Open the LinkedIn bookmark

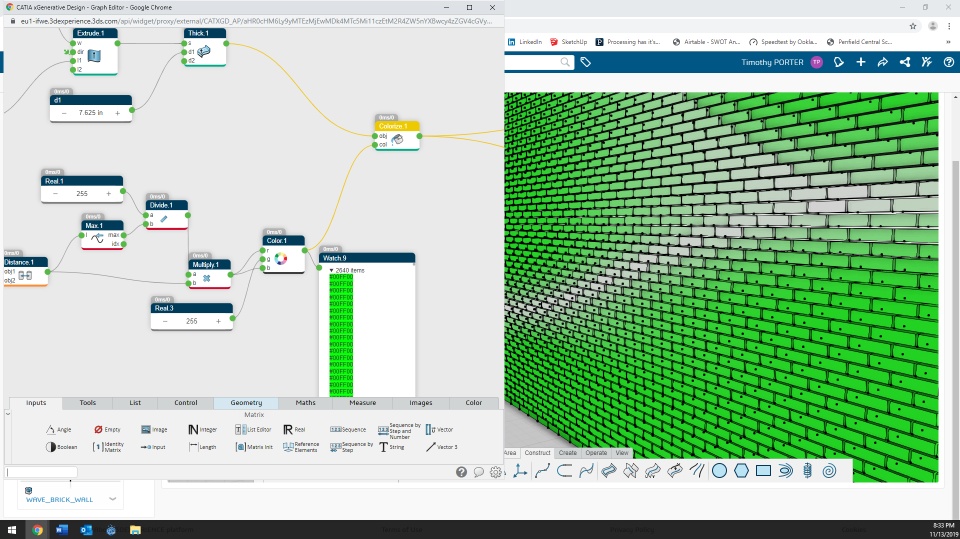(x=525, y=42)
